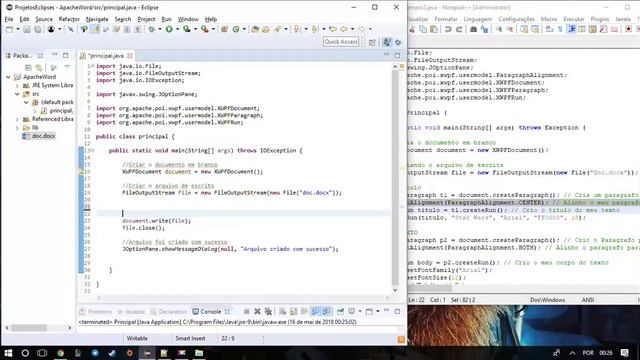This screenshot has width=640, height=360.
Task: Click the Undo icon in Notepad++ toolbar
Action: point(448,29)
